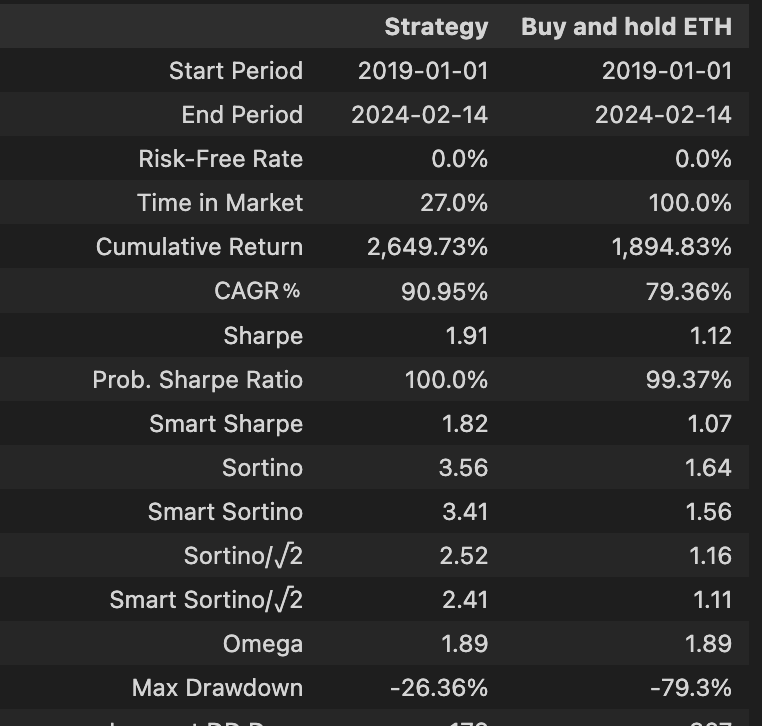Select the 99.37% Prob. Sharpe value

click(688, 380)
